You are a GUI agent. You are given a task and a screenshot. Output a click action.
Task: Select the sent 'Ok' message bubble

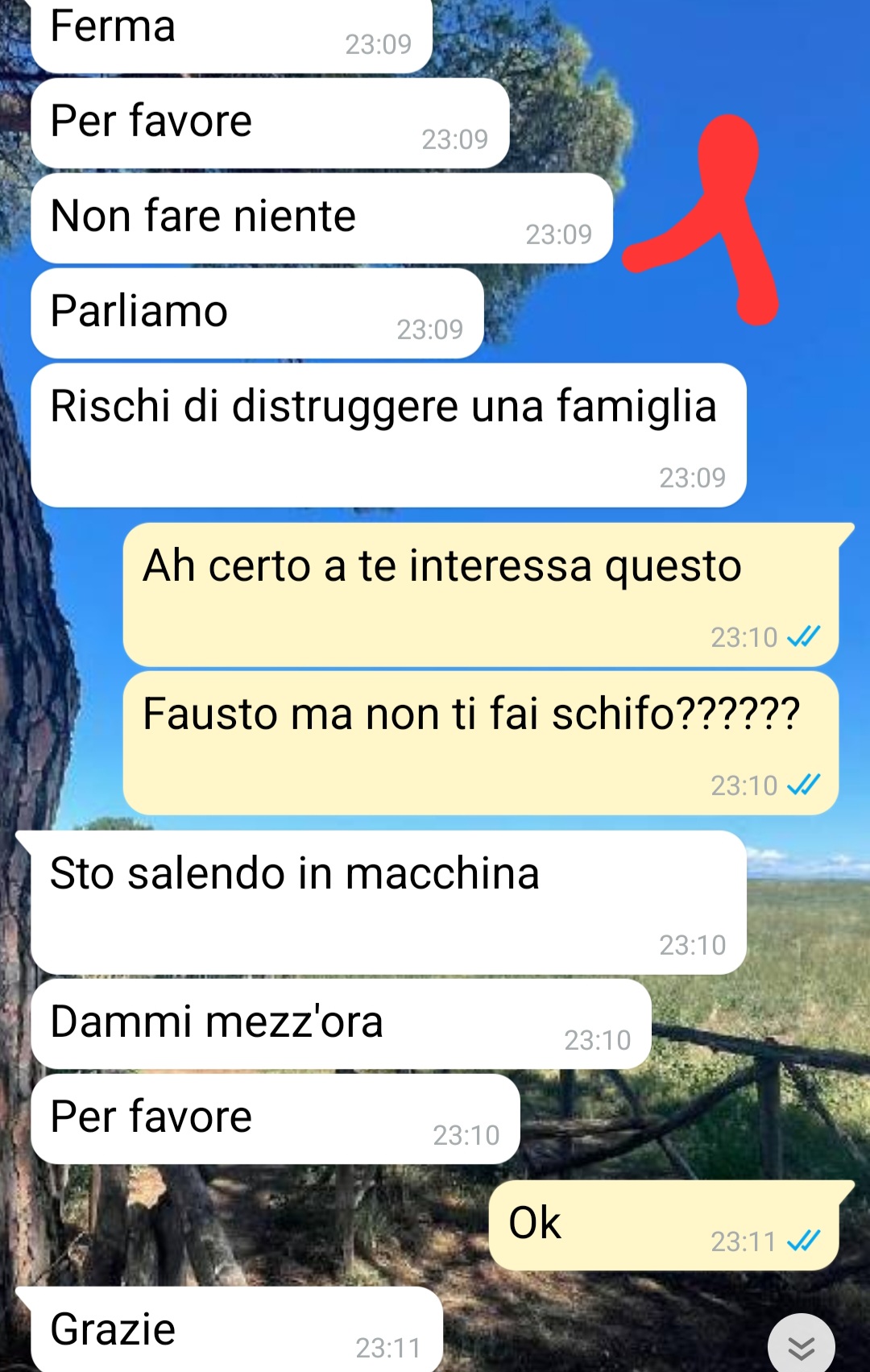point(672,1225)
